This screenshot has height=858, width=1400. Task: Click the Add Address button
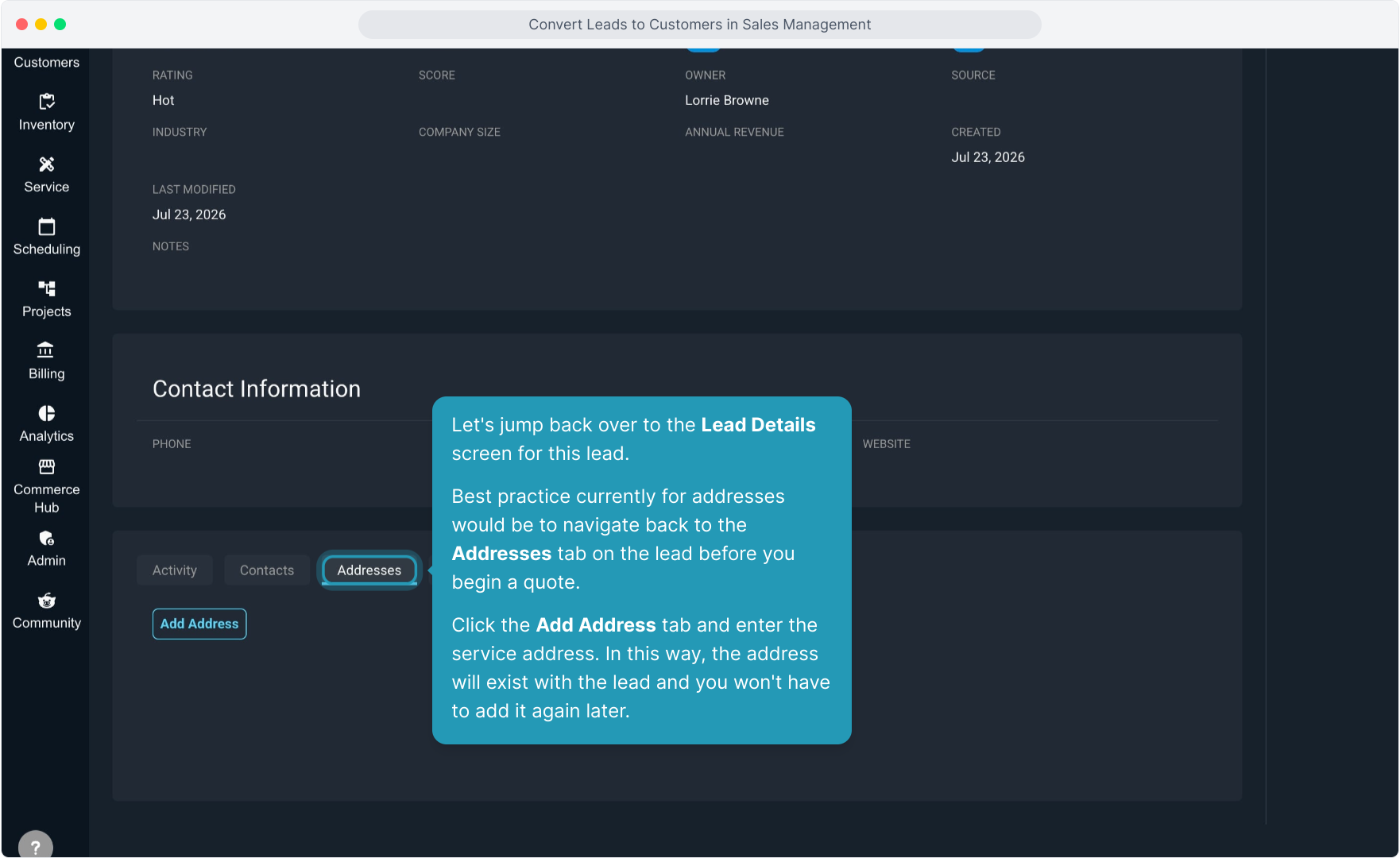click(x=199, y=624)
